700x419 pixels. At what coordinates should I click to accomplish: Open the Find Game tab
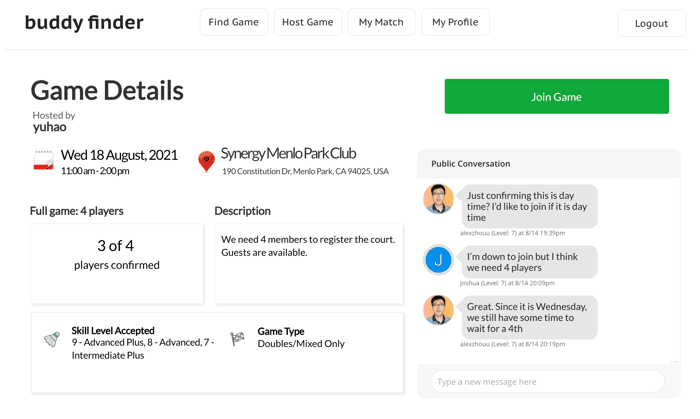tap(233, 22)
